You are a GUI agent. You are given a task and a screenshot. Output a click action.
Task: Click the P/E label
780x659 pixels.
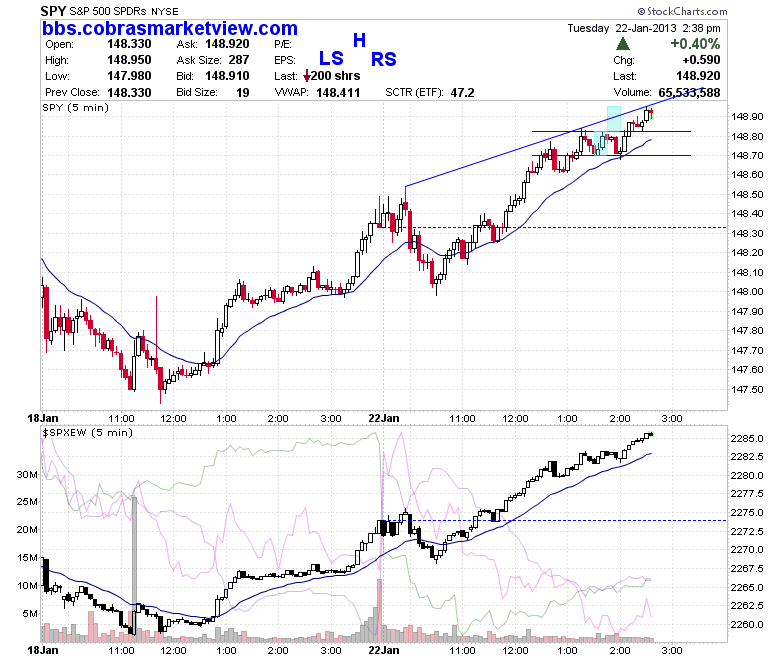(x=283, y=44)
